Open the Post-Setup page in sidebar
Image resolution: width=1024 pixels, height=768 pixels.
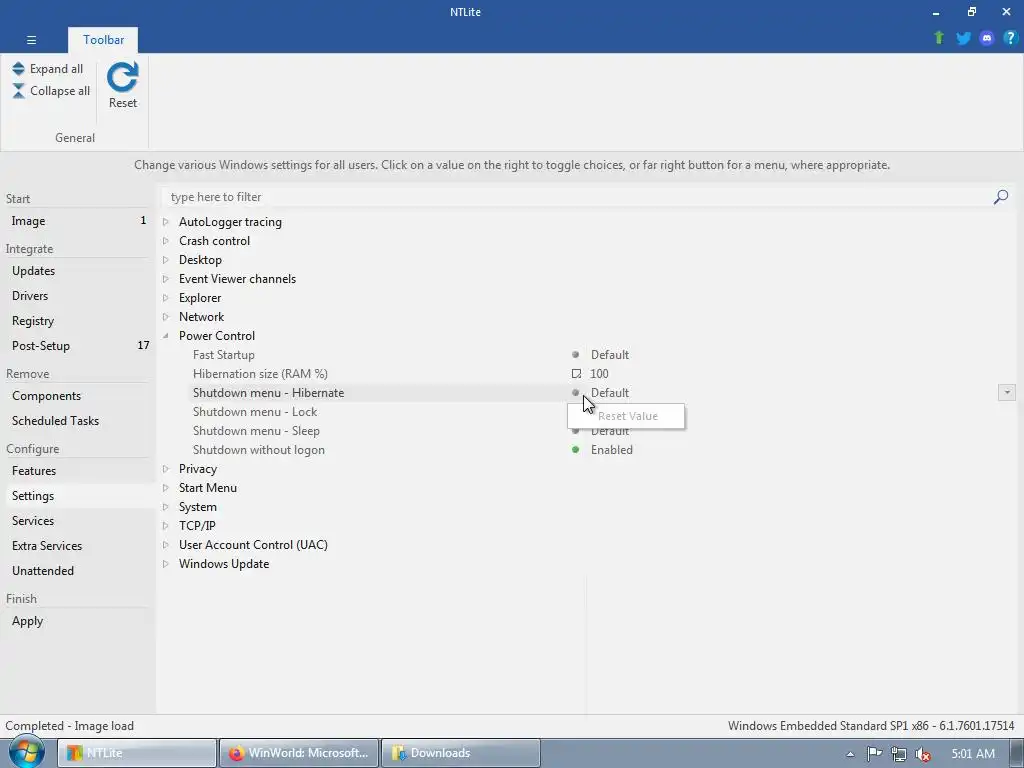point(78,345)
